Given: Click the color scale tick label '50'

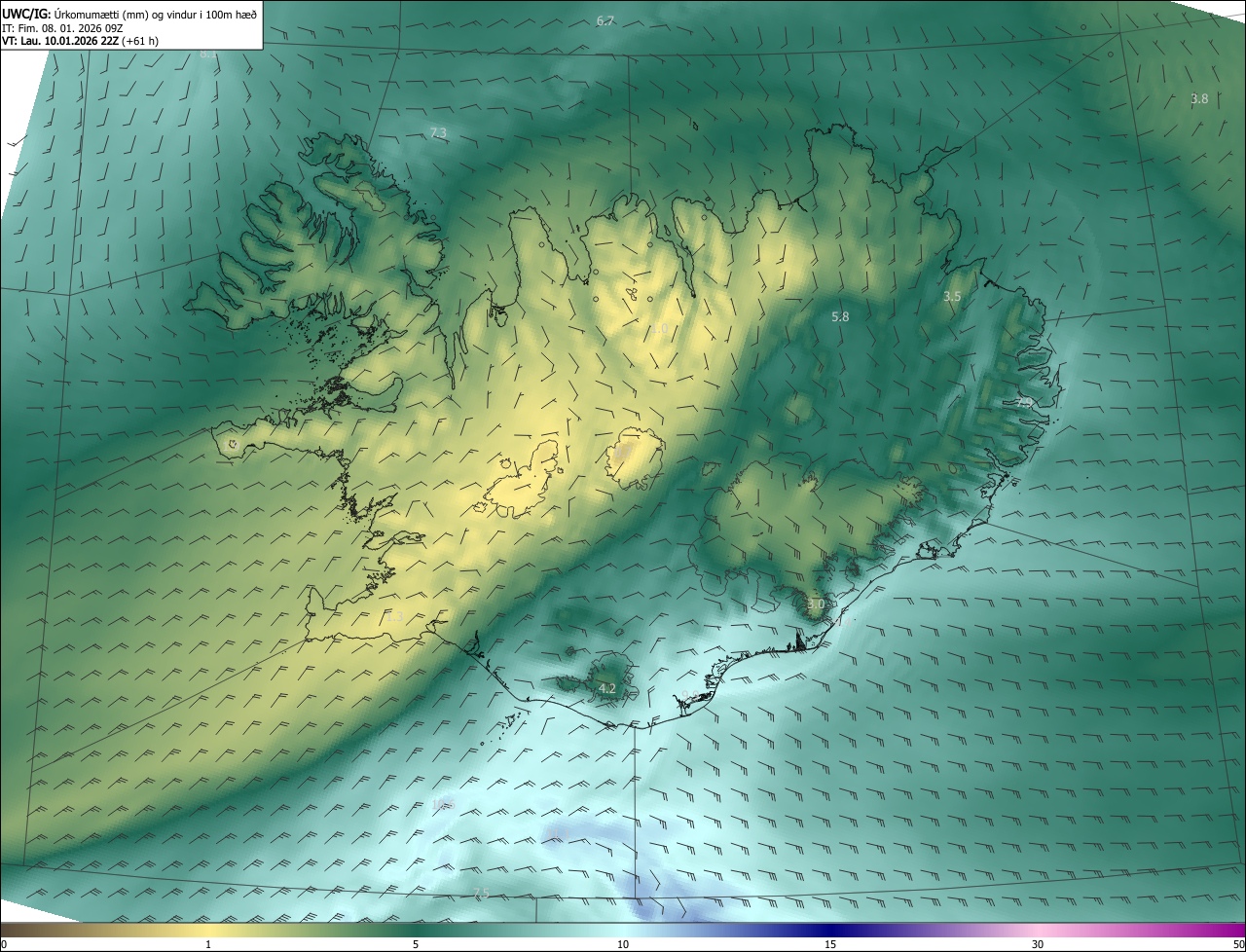Looking at the screenshot, I should 1237,944.
